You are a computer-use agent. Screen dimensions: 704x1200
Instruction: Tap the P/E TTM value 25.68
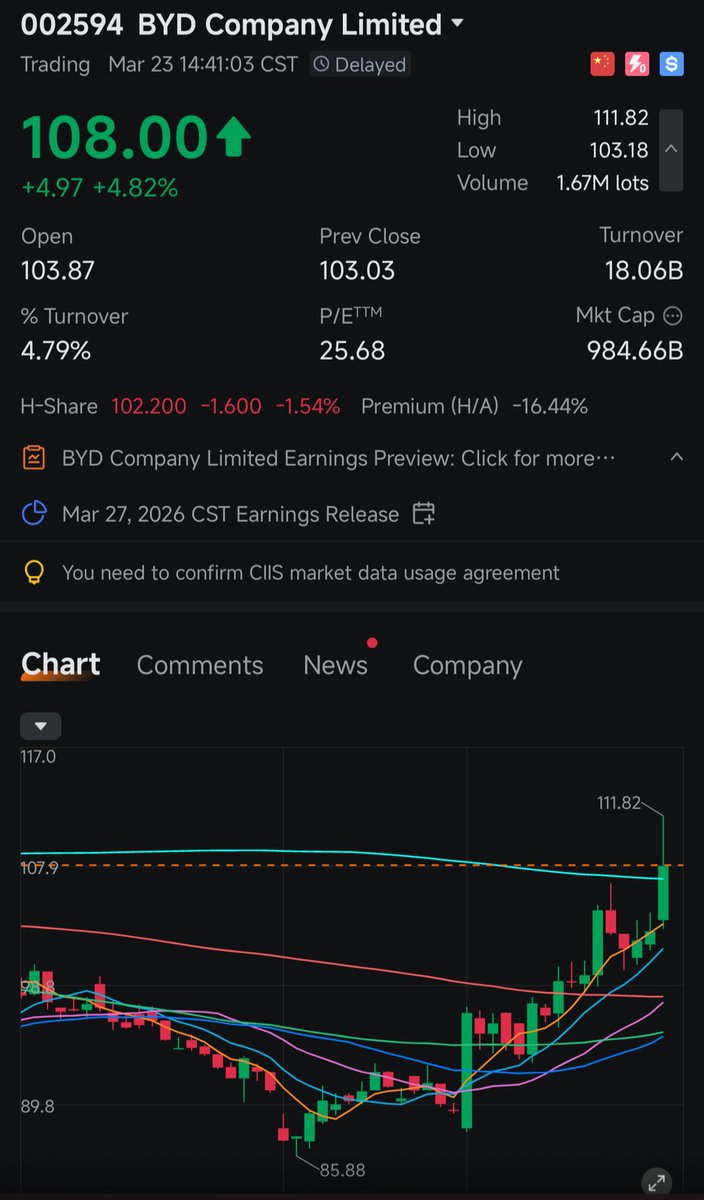(x=352, y=351)
